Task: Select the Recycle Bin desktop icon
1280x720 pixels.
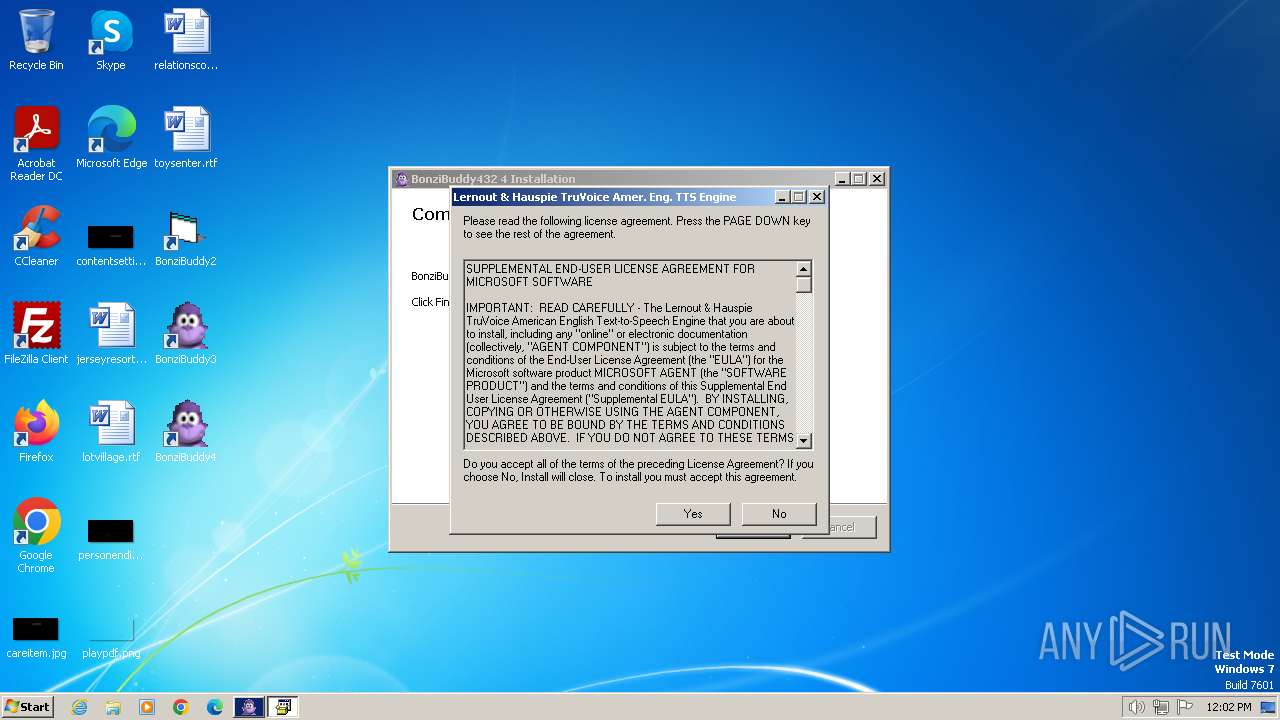Action: point(36,41)
